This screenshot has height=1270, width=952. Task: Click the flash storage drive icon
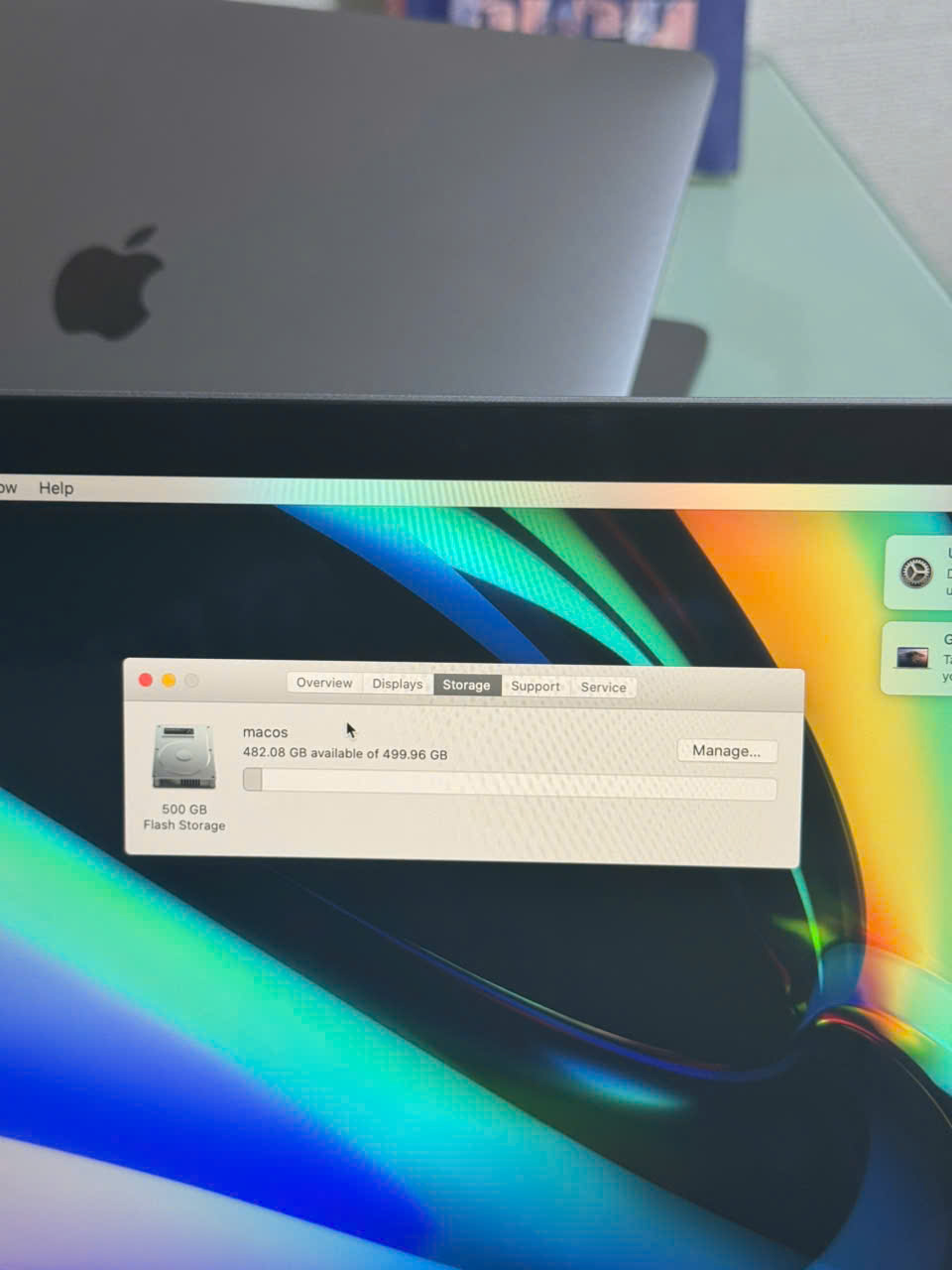click(x=183, y=757)
